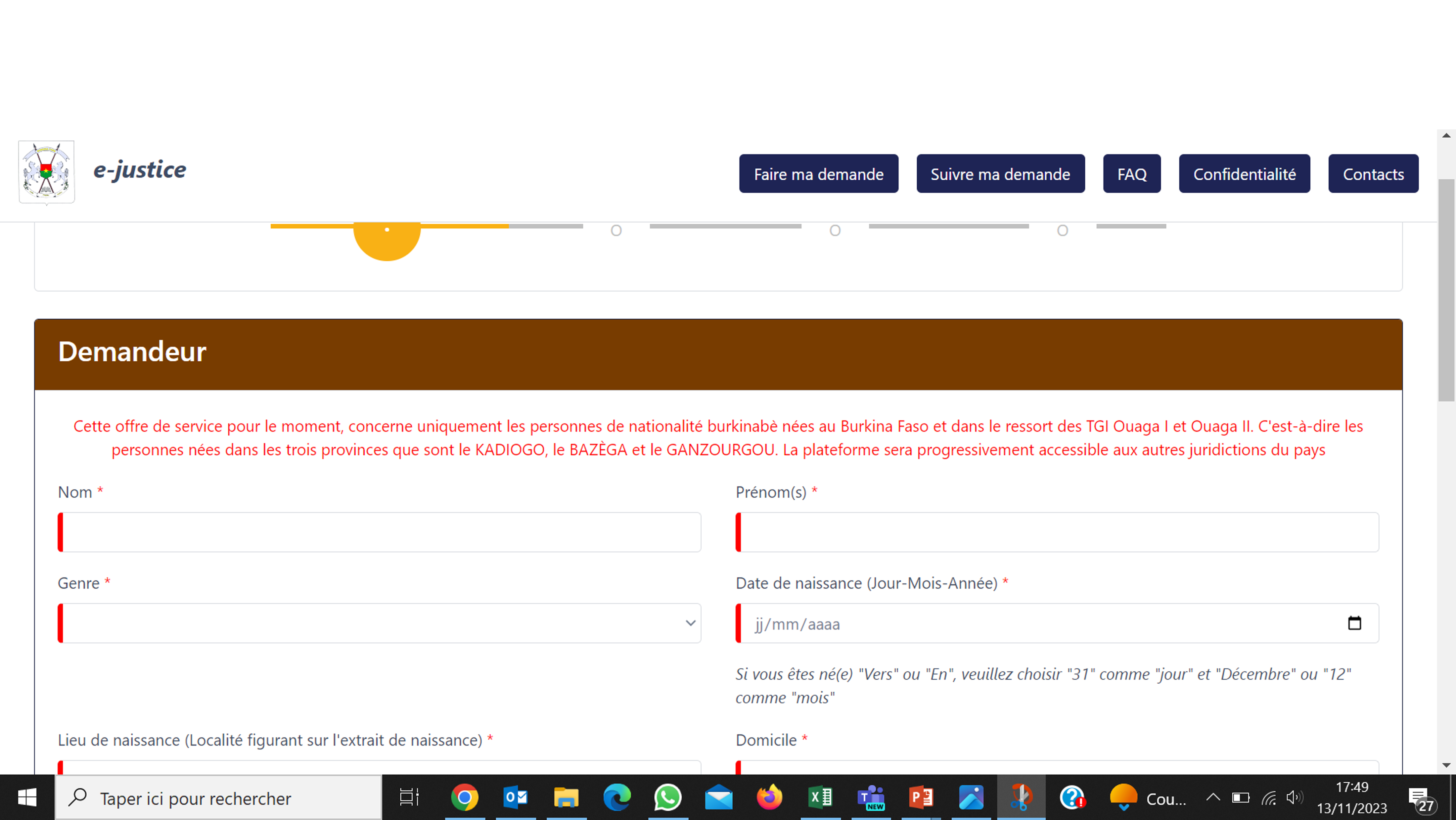
Task: Select the second step circle in progress bar
Action: pos(616,231)
